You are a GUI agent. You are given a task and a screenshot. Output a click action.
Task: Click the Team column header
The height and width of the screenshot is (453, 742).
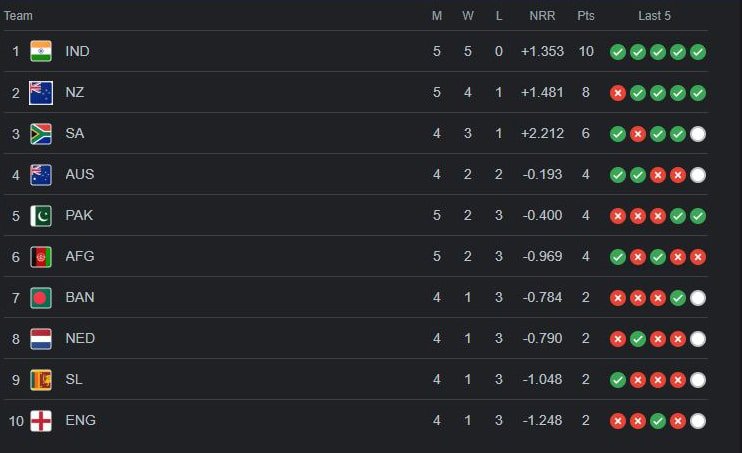tap(19, 16)
